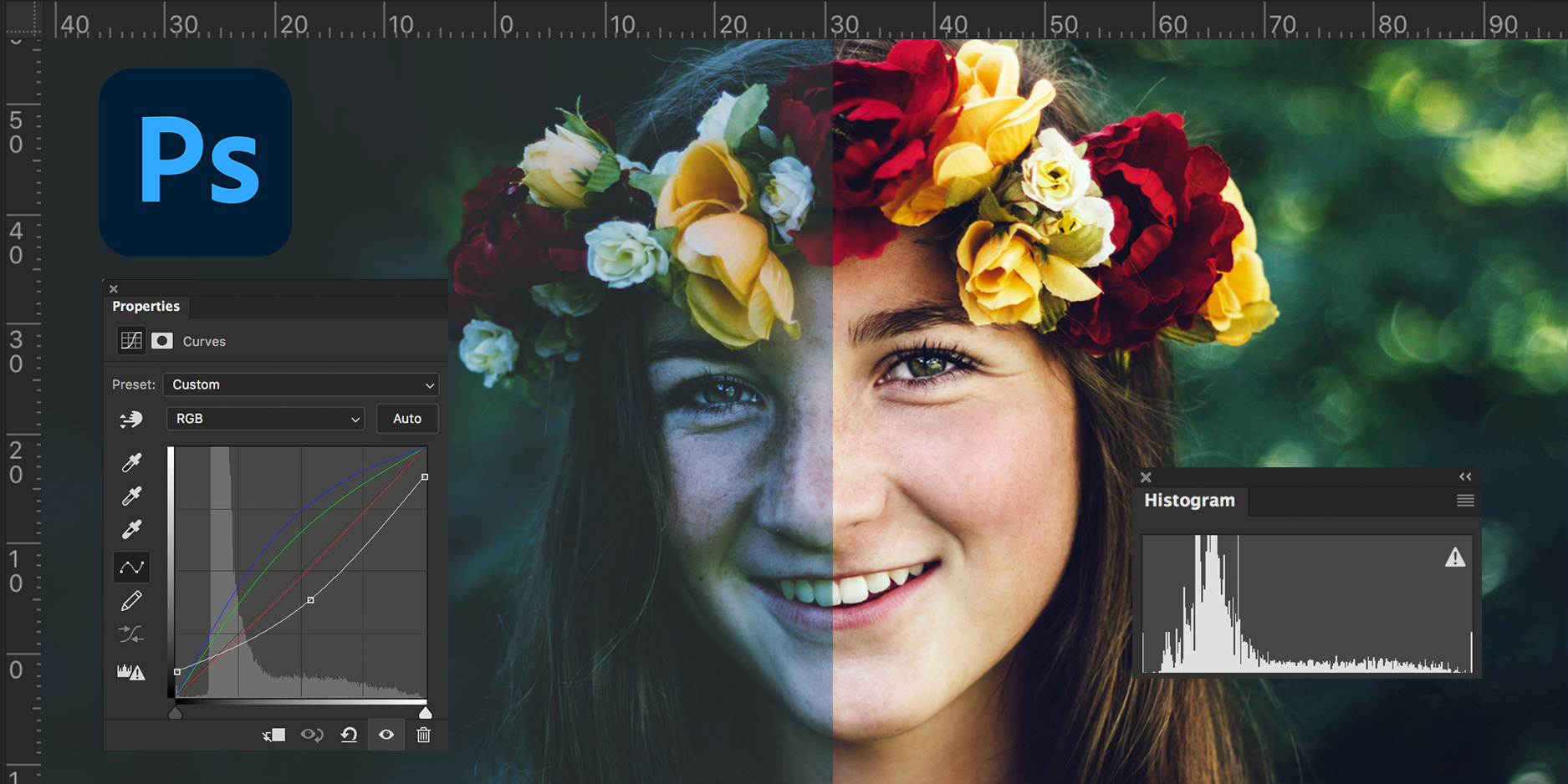Toggle Curves layer visibility eye

(x=386, y=735)
